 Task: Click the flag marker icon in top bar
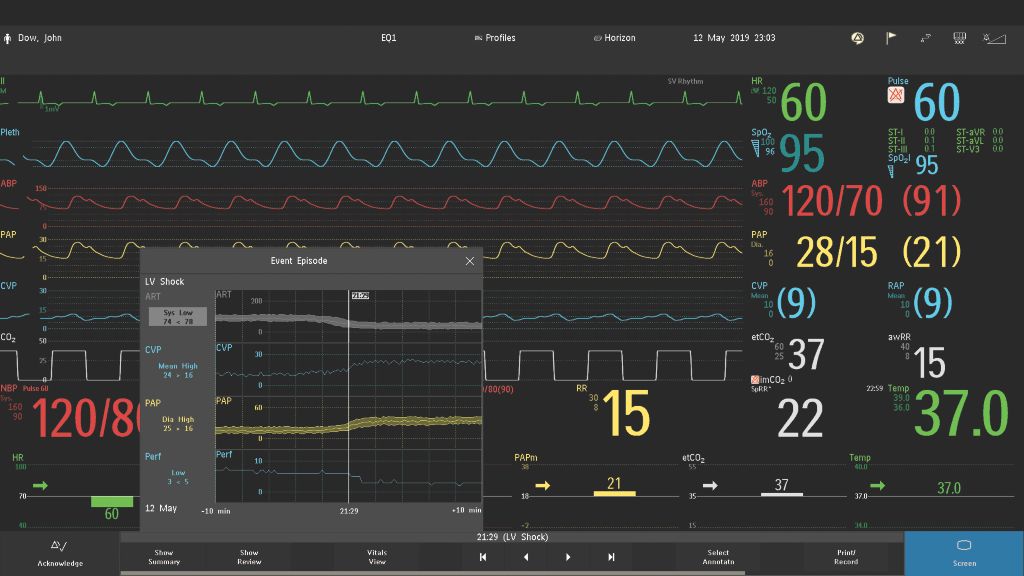click(x=891, y=38)
